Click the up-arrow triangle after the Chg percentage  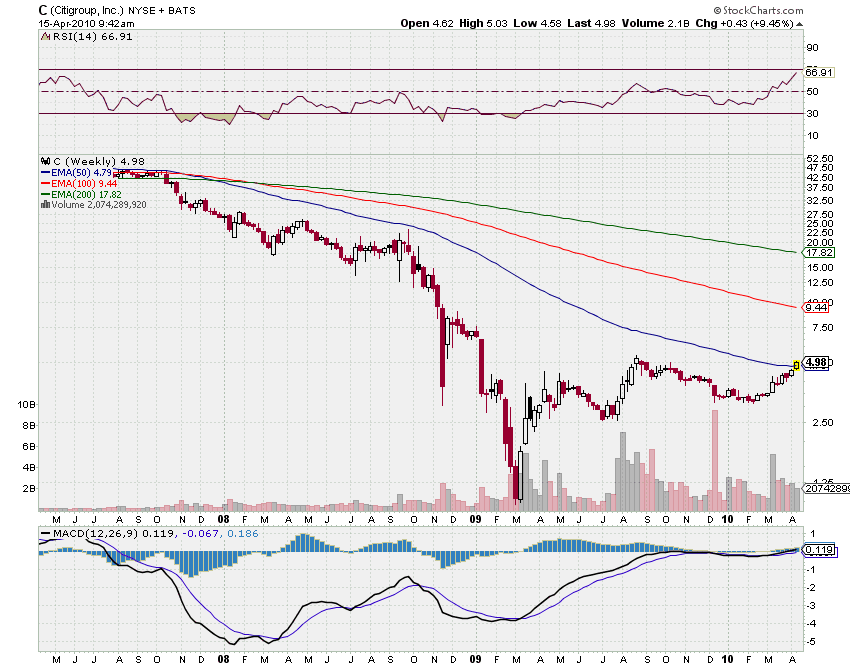[x=800, y=24]
